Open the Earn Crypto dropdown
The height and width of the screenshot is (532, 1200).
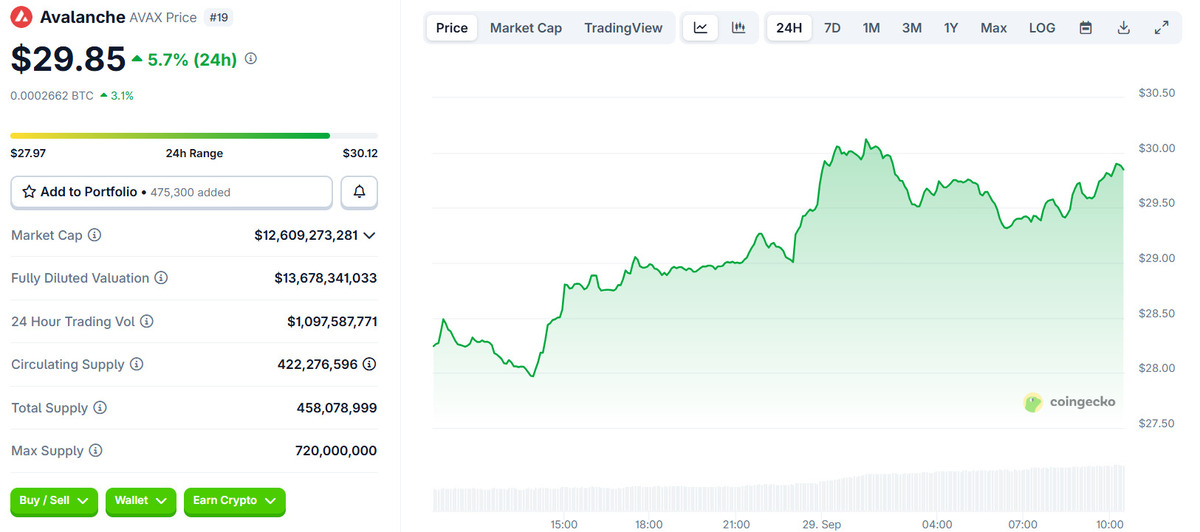[x=234, y=500]
